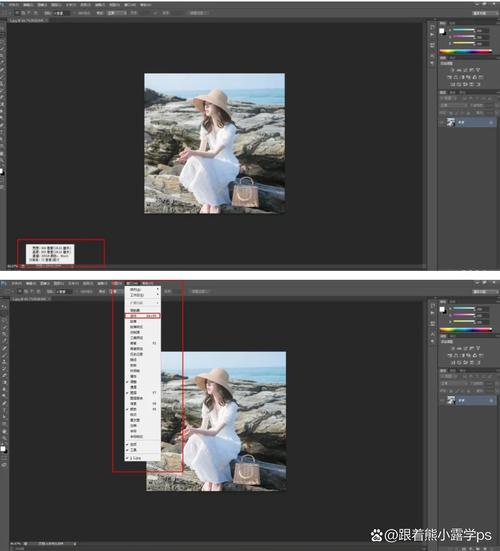Expand 工作区 submenu in Window menu
This screenshot has height=551, width=500.
(143, 295)
